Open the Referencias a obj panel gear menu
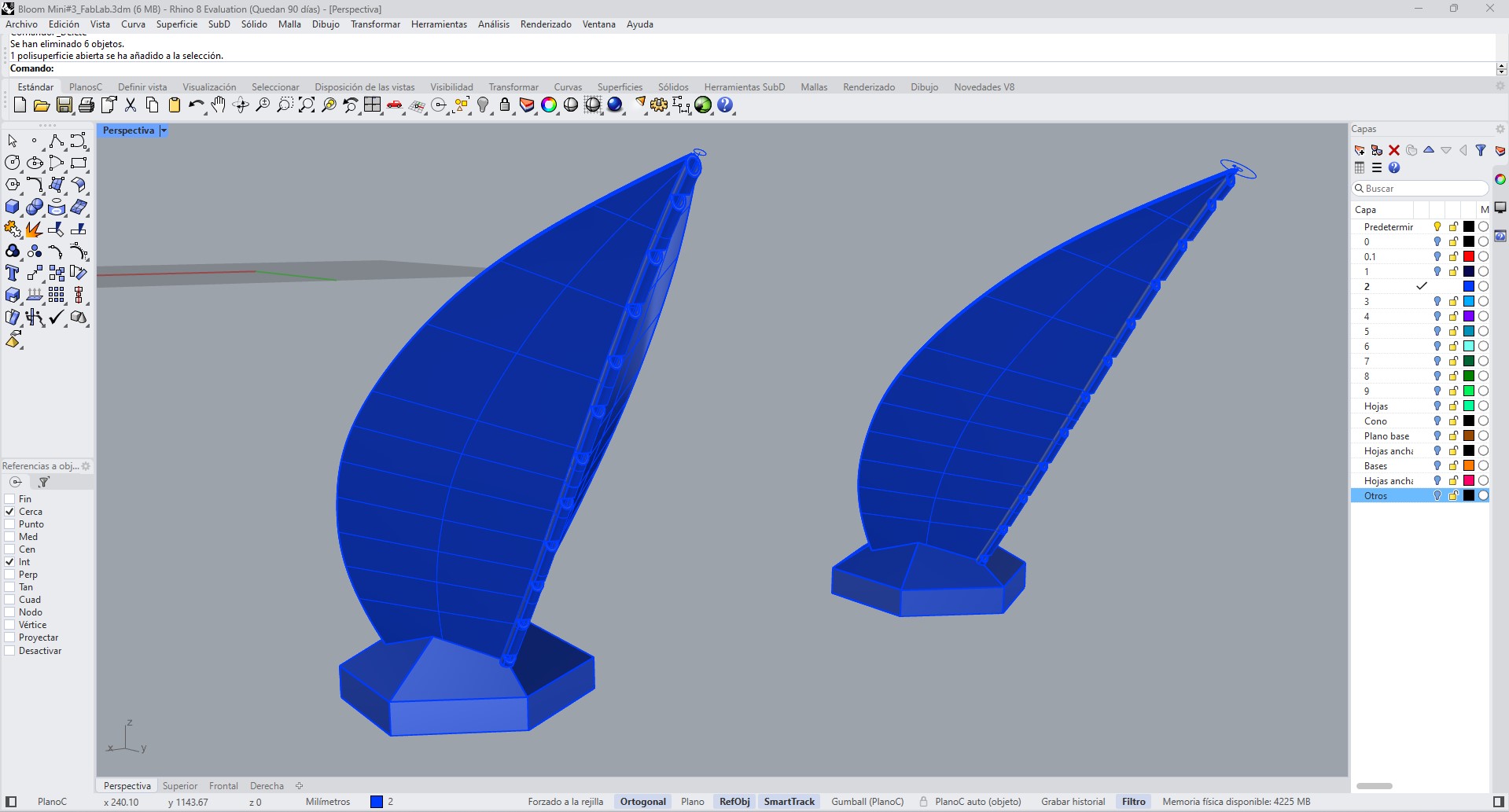The width and height of the screenshot is (1509, 812). (x=86, y=466)
